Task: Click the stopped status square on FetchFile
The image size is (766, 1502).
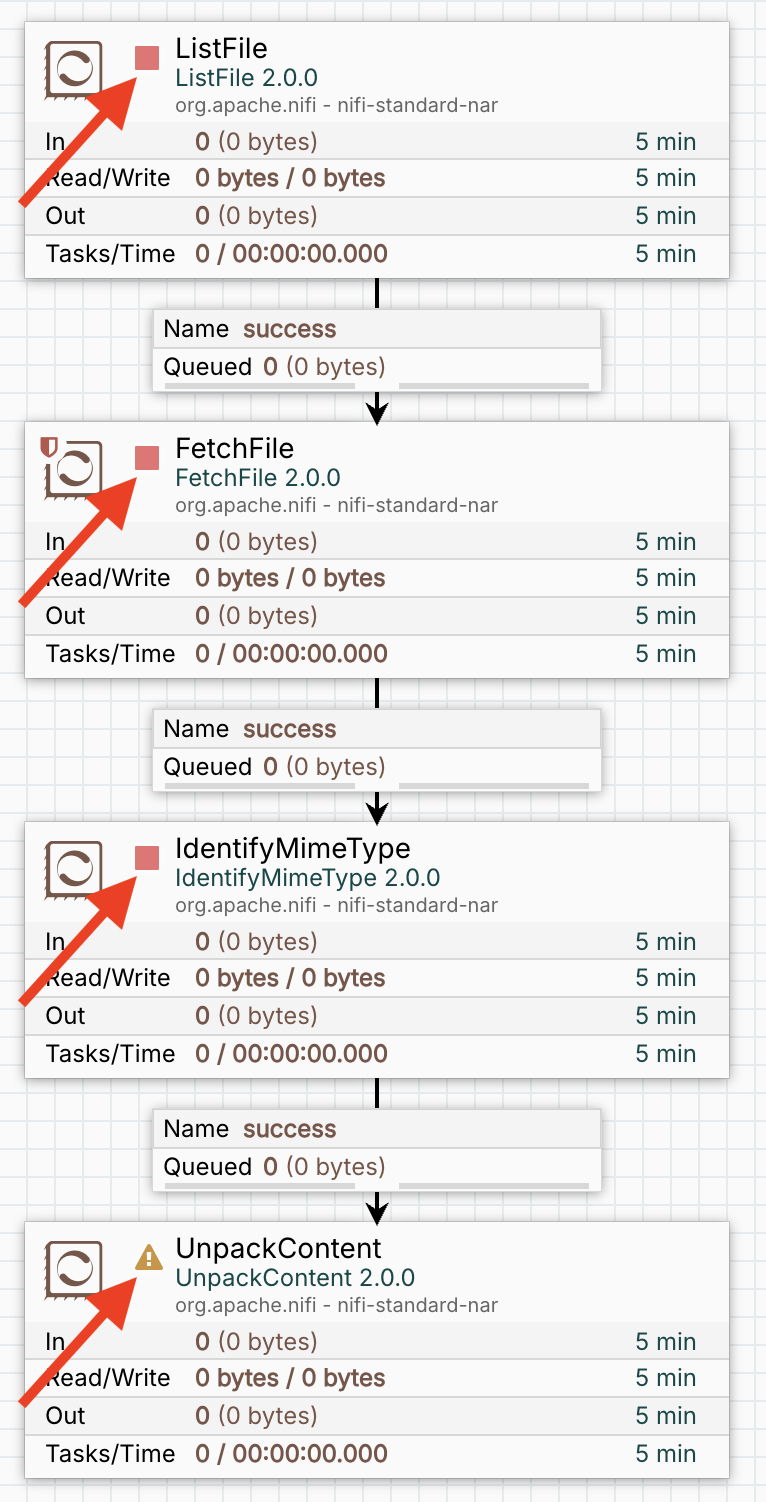Action: 147,458
